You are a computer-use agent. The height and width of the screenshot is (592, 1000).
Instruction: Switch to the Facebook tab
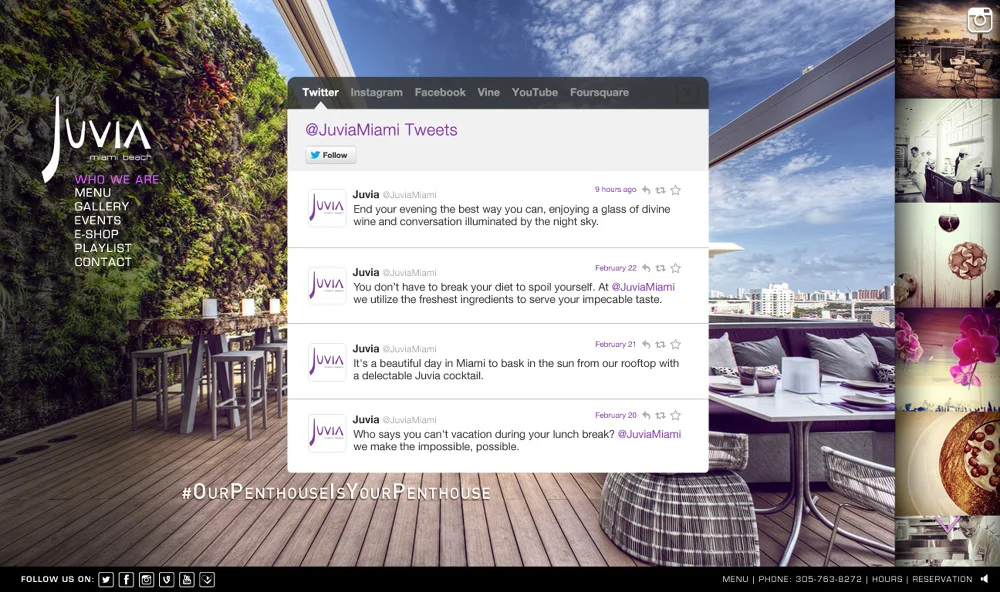[440, 92]
